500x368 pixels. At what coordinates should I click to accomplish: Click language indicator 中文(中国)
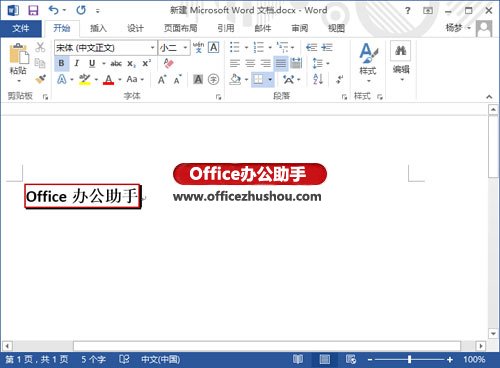point(161,359)
